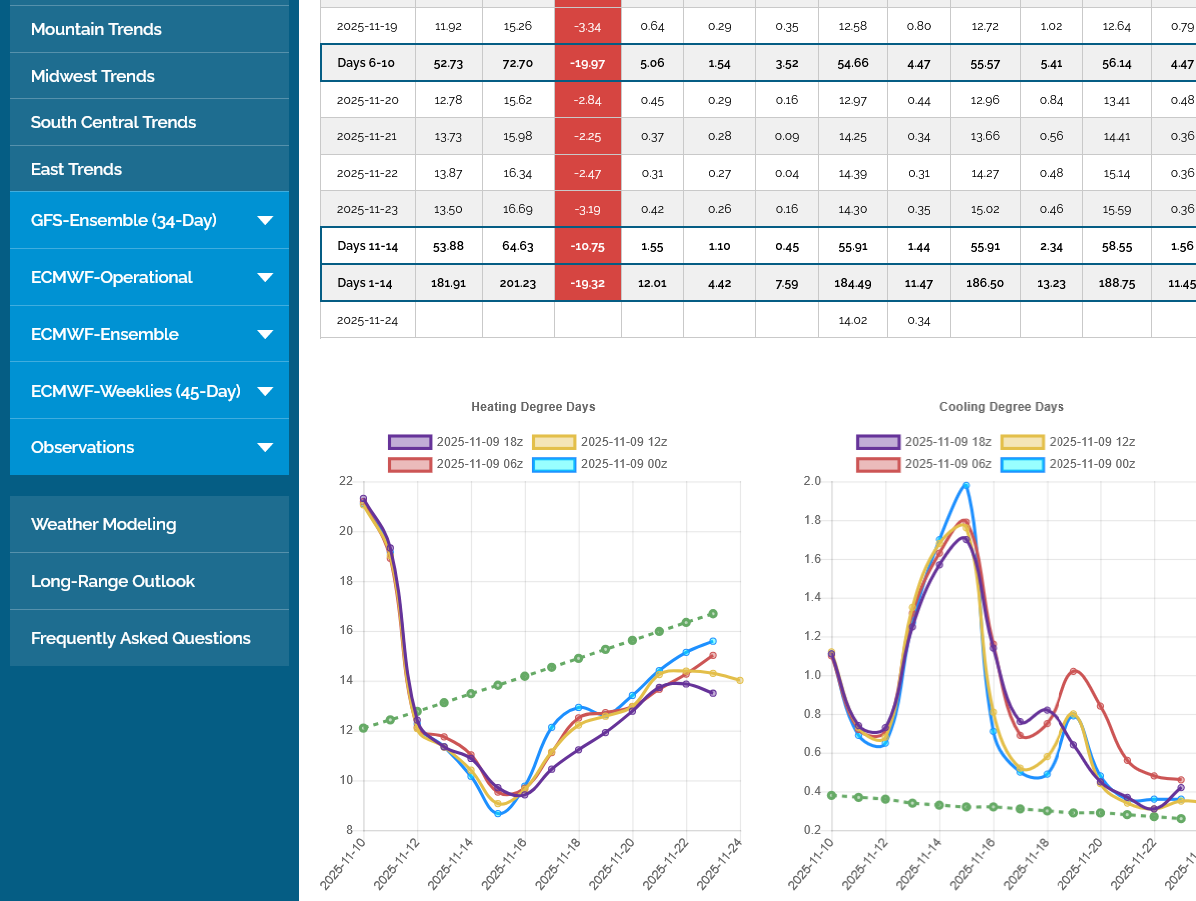Image resolution: width=1196 pixels, height=901 pixels.
Task: Open Frequently Asked Questions
Action: 141,638
